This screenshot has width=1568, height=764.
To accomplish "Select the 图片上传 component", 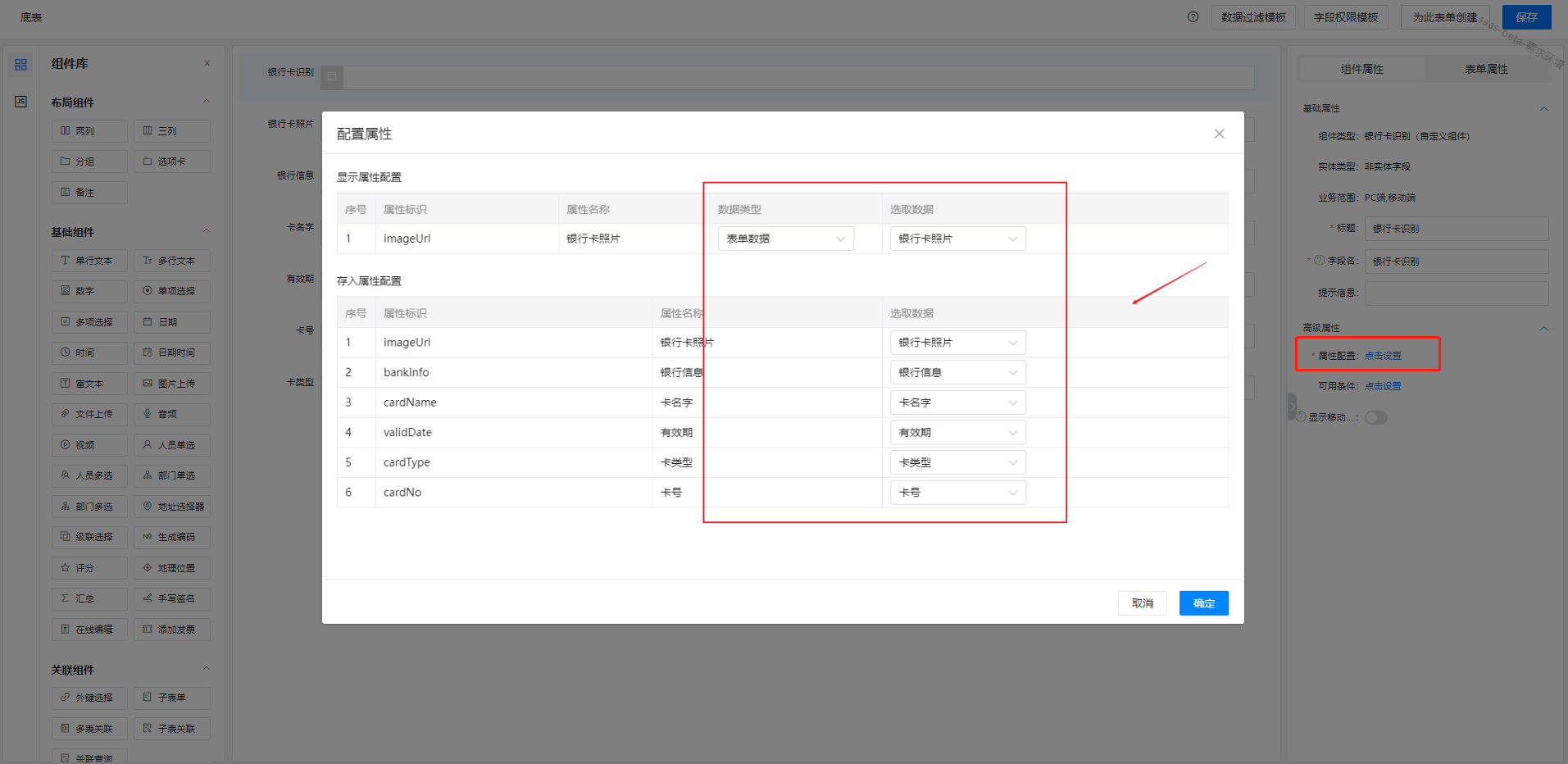I will [172, 384].
